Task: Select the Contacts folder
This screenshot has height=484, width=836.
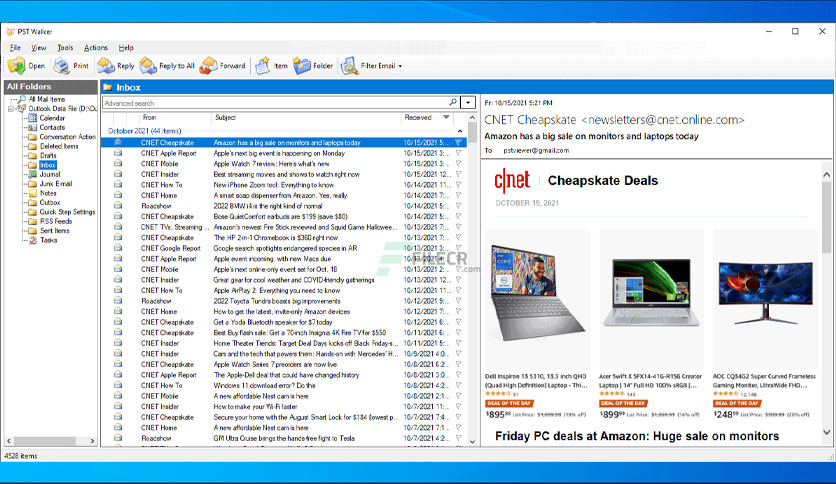Action: point(52,127)
